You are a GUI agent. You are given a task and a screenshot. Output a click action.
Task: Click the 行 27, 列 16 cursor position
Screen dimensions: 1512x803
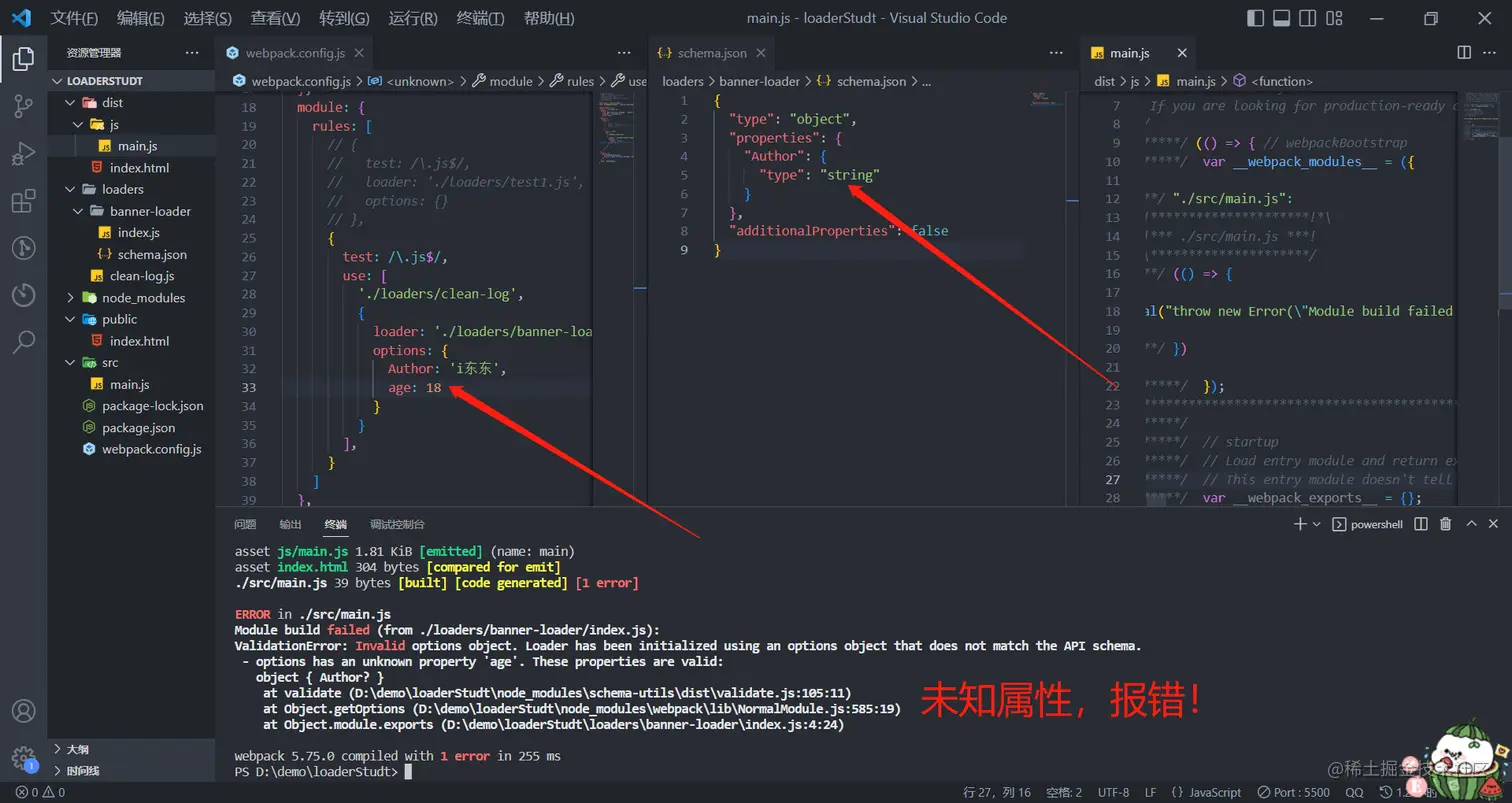[x=997, y=792]
